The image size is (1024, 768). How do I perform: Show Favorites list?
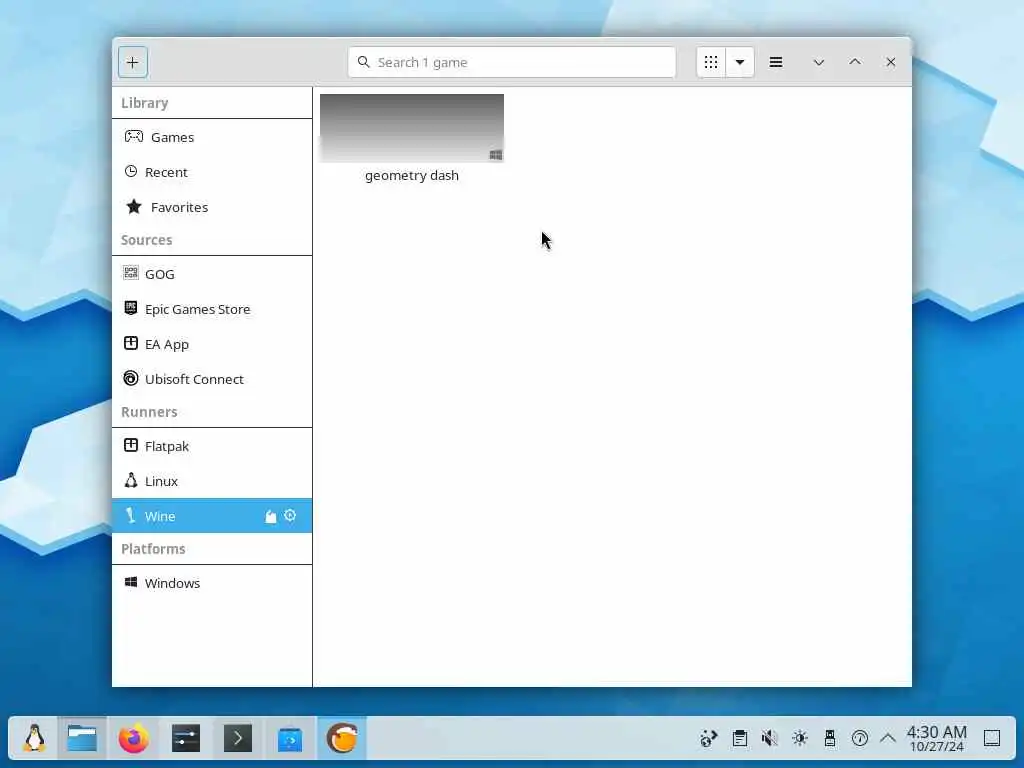[212, 207]
